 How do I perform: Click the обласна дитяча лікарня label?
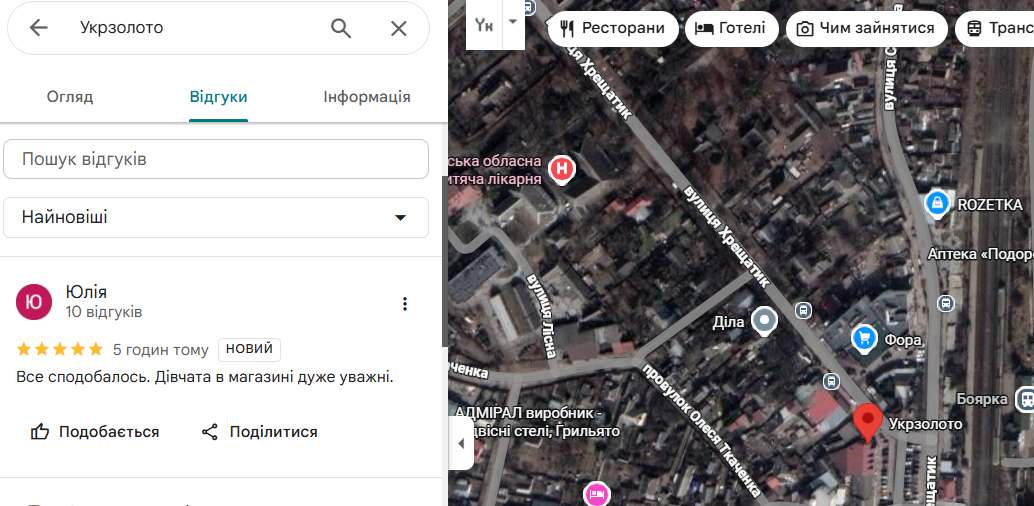(x=495, y=170)
